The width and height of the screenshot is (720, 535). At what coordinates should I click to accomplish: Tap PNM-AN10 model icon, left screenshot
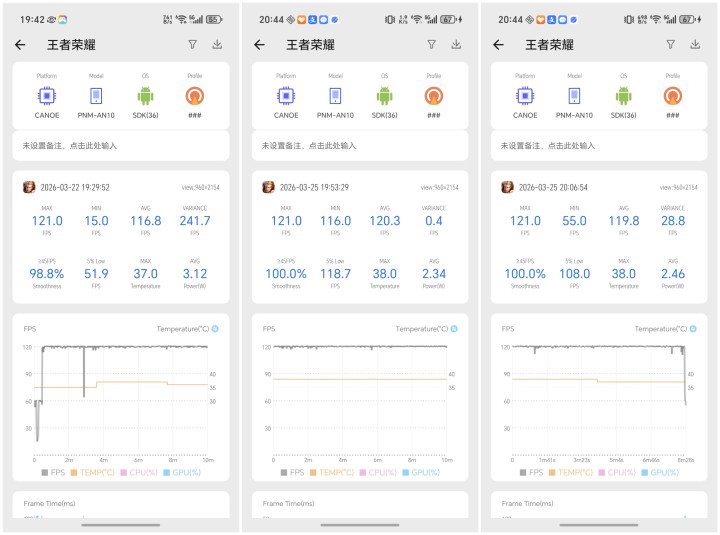coord(96,96)
